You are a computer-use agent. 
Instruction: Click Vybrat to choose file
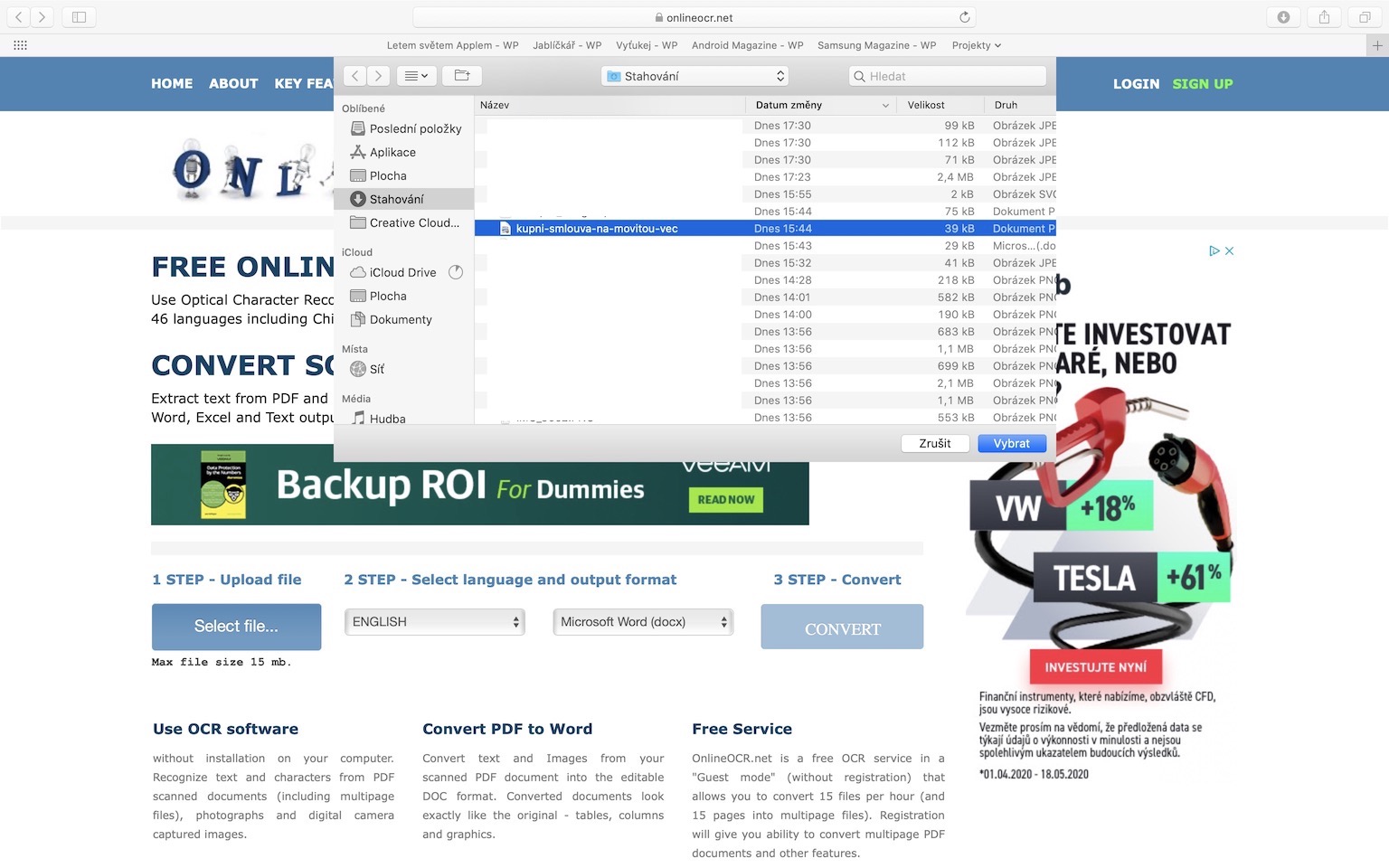[1012, 444]
